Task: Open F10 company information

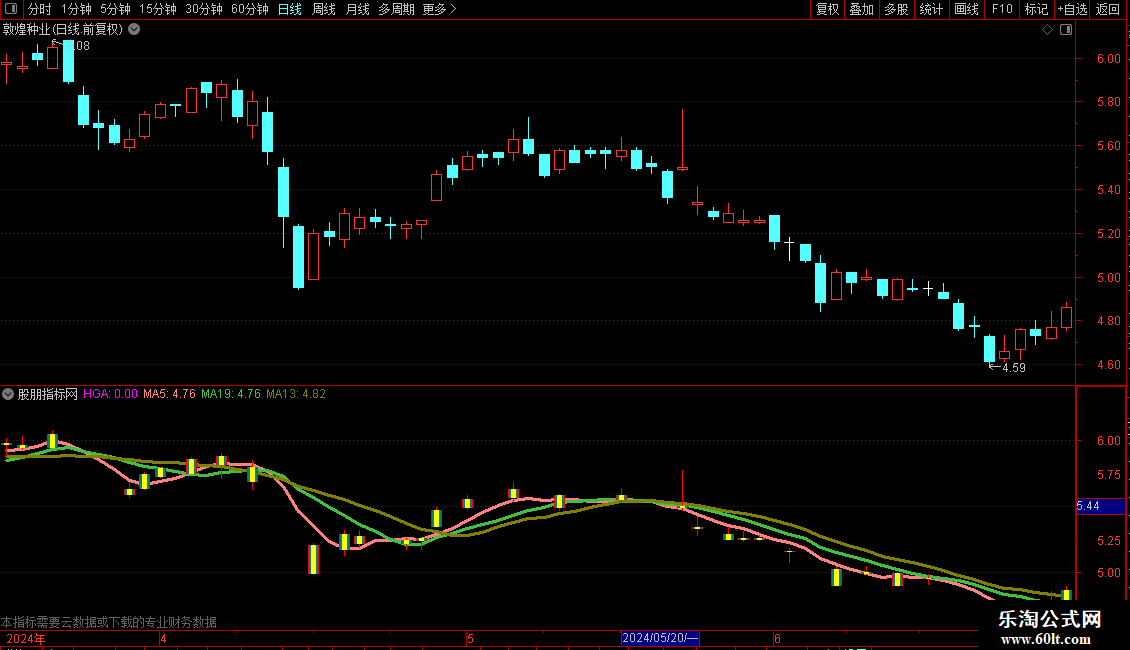Action: pos(1002,9)
